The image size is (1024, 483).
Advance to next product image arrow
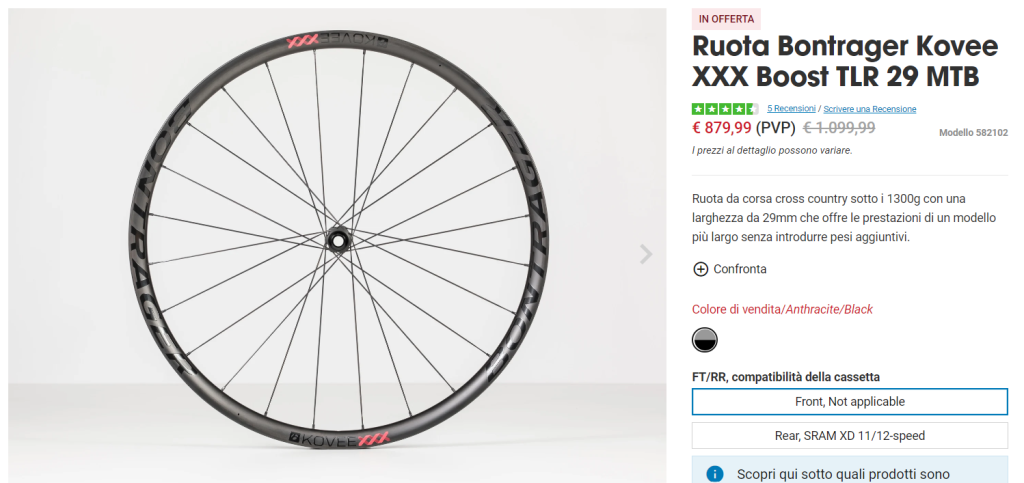pyautogui.click(x=645, y=254)
